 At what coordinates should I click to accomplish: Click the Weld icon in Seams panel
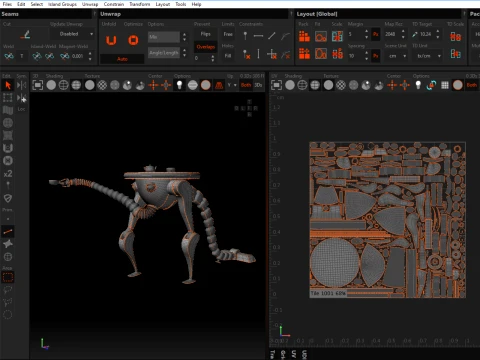(x=9, y=56)
